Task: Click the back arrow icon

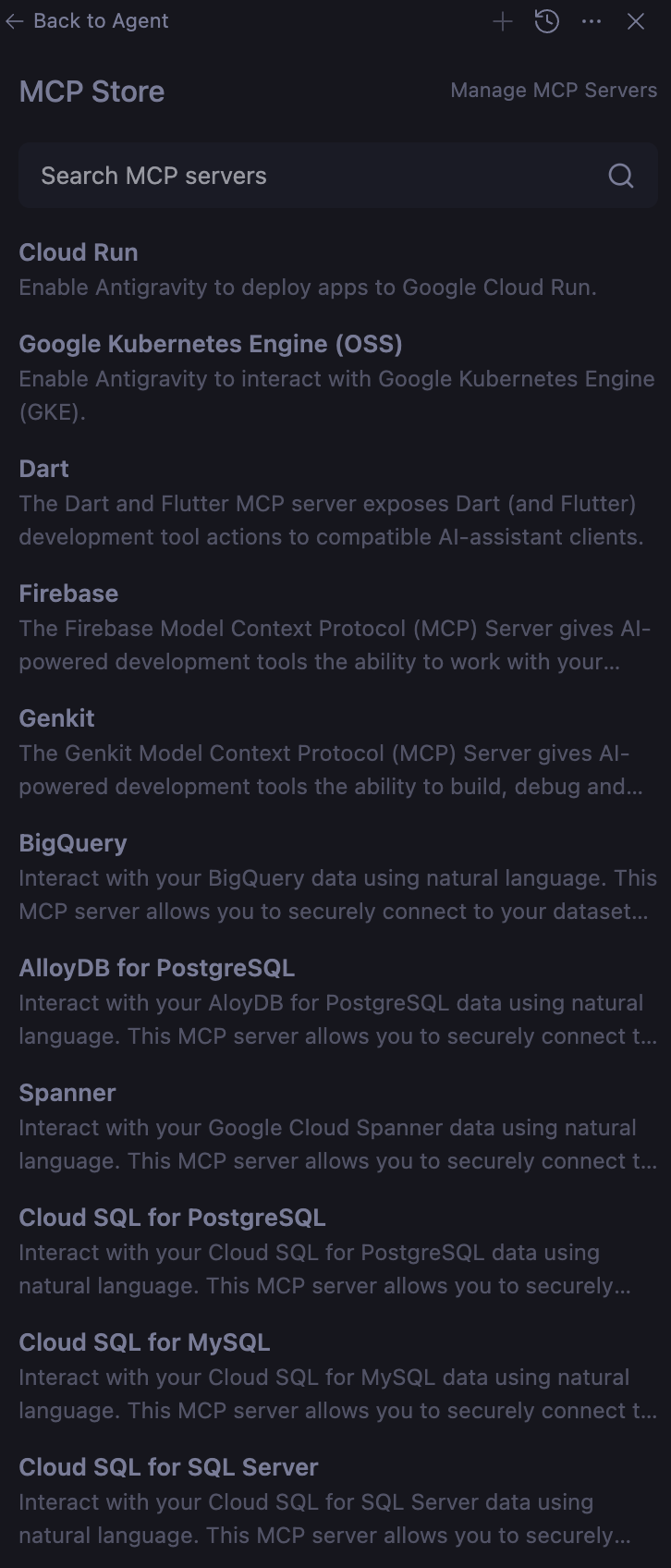Action: tap(14, 21)
